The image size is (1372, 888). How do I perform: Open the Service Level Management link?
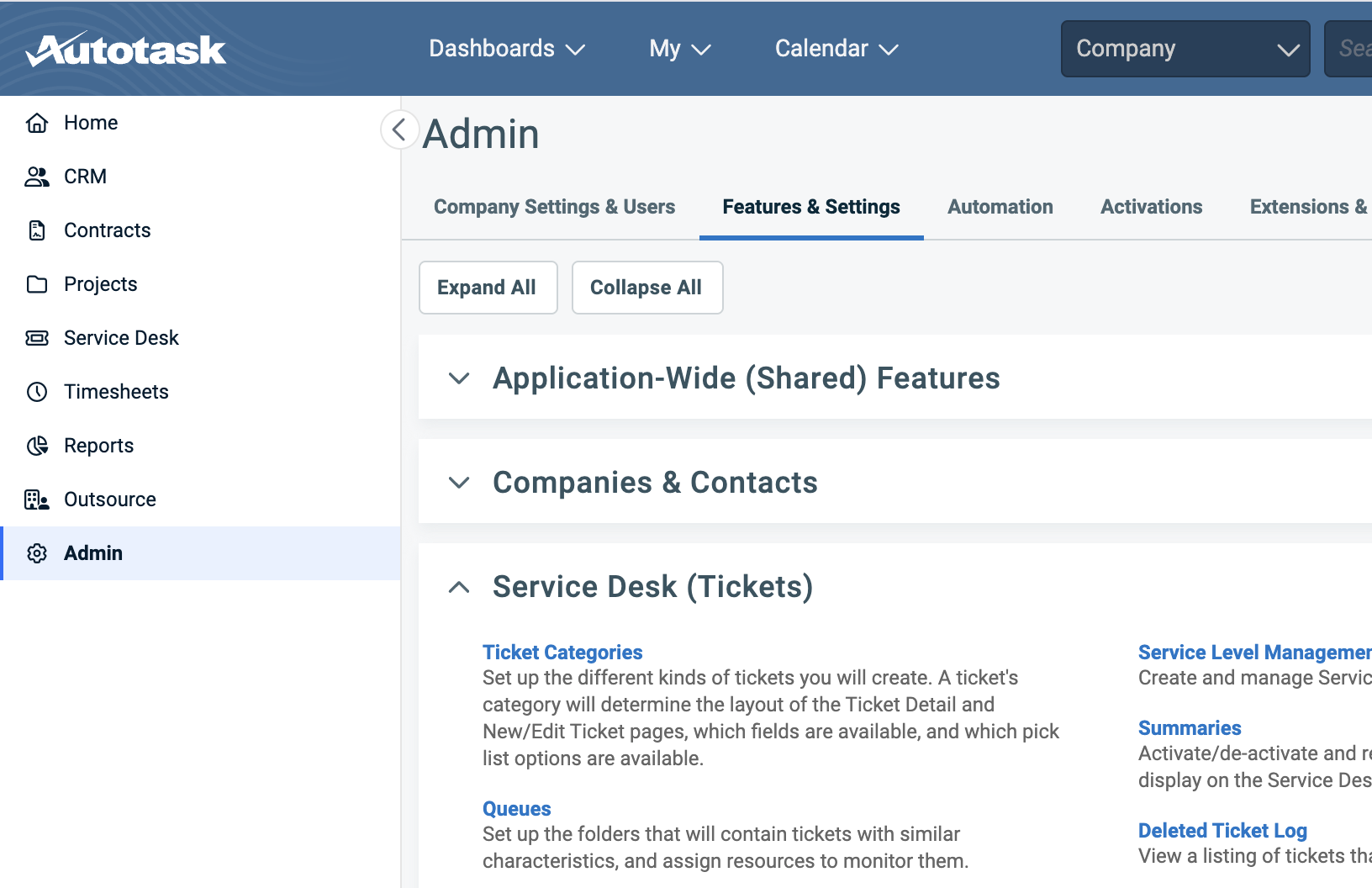point(1255,653)
